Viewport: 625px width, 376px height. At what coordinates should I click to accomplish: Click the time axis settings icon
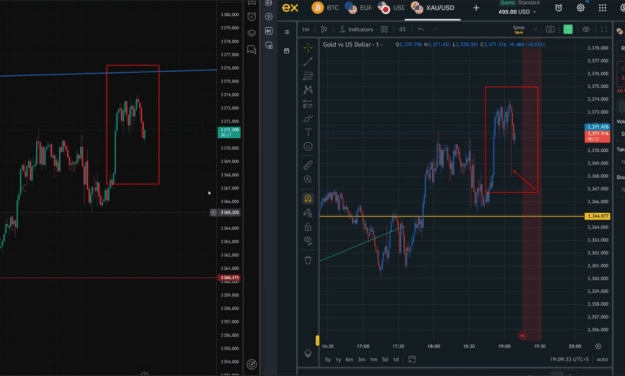click(598, 346)
